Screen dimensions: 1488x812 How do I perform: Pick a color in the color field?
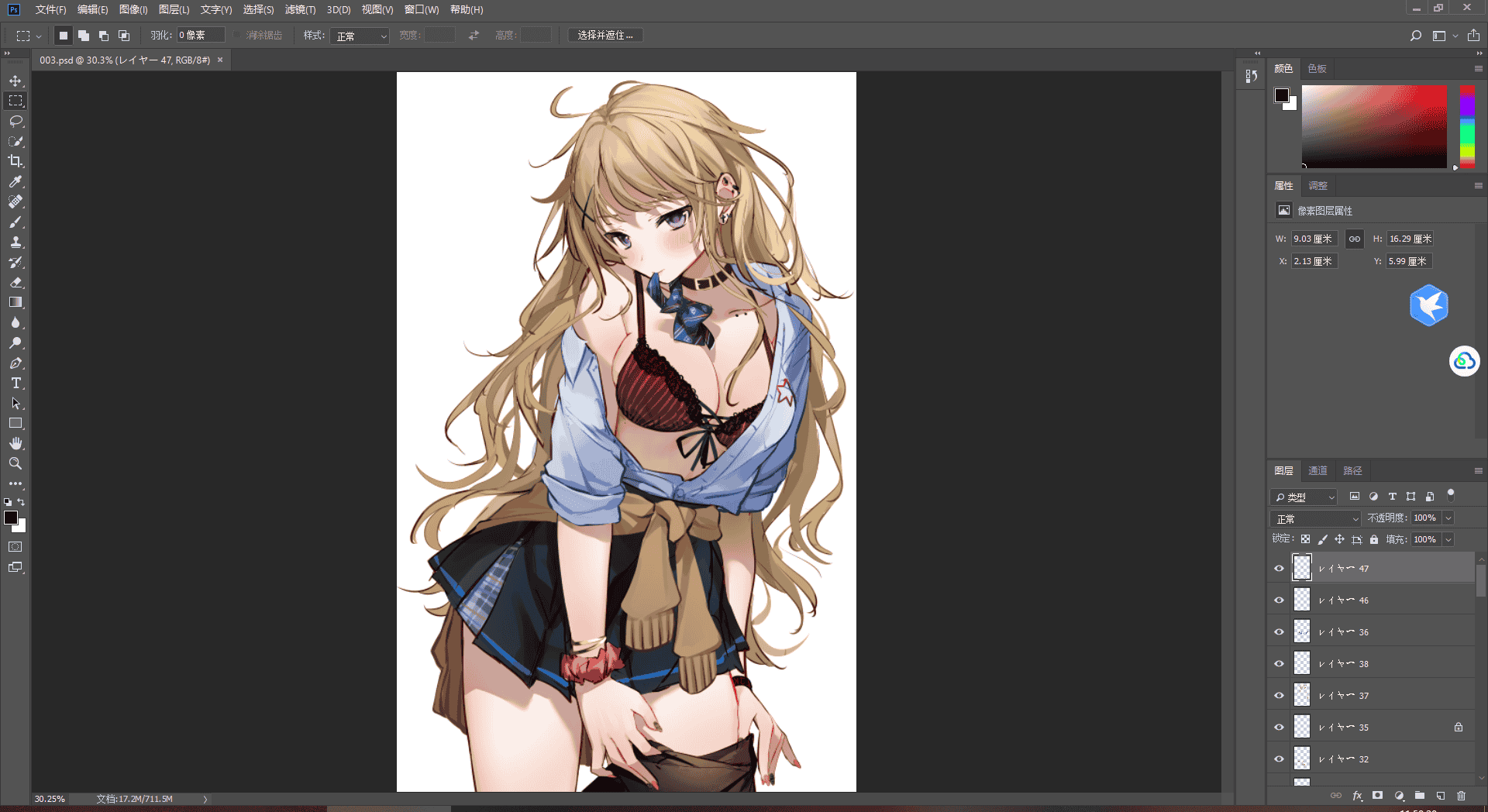[x=1374, y=126]
